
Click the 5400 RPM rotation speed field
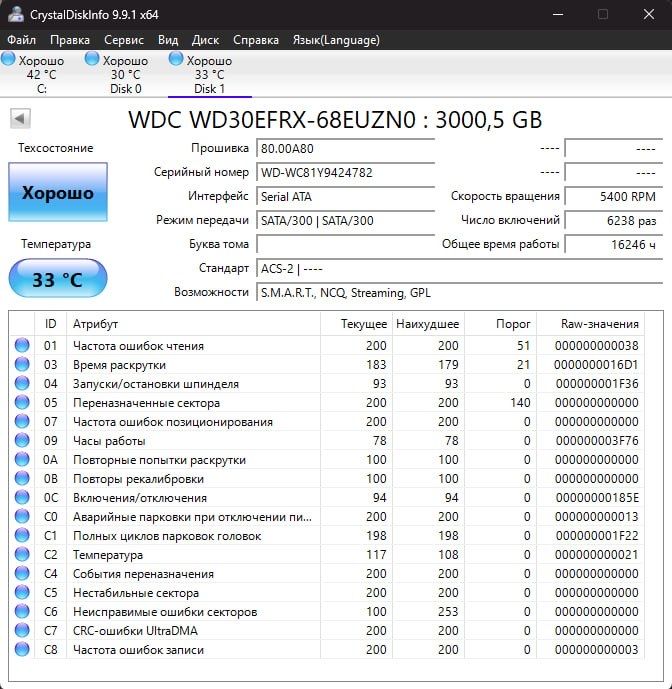click(614, 196)
